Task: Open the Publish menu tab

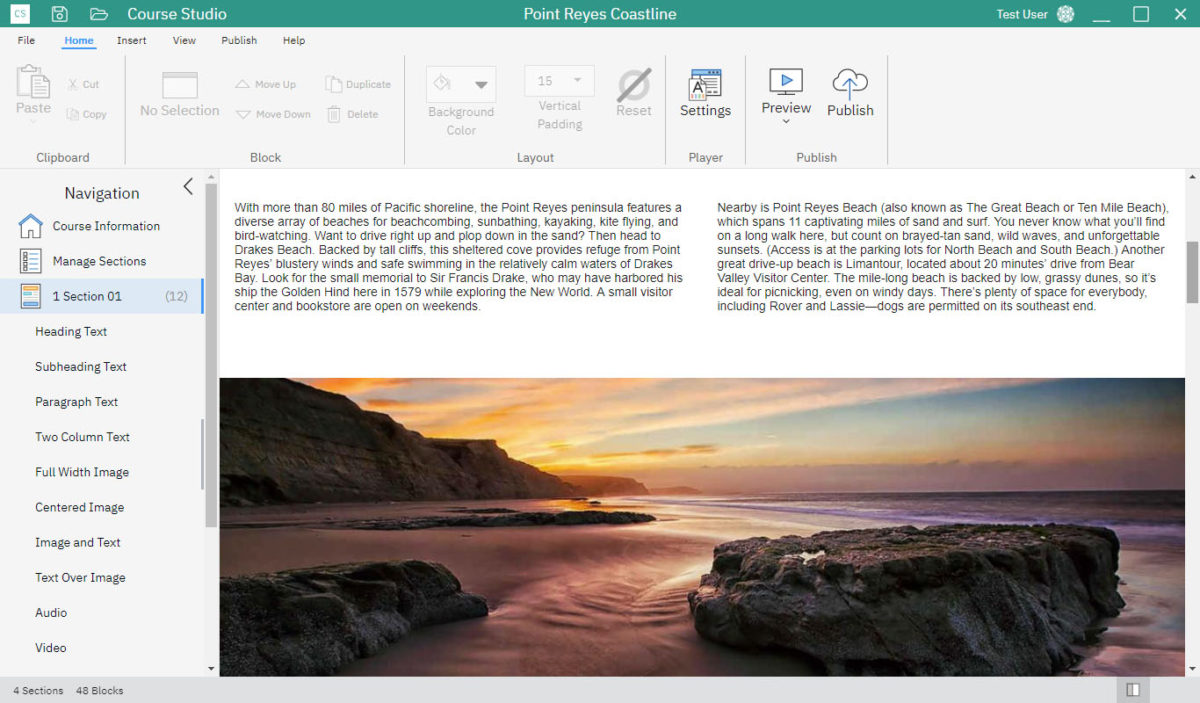Action: click(239, 41)
